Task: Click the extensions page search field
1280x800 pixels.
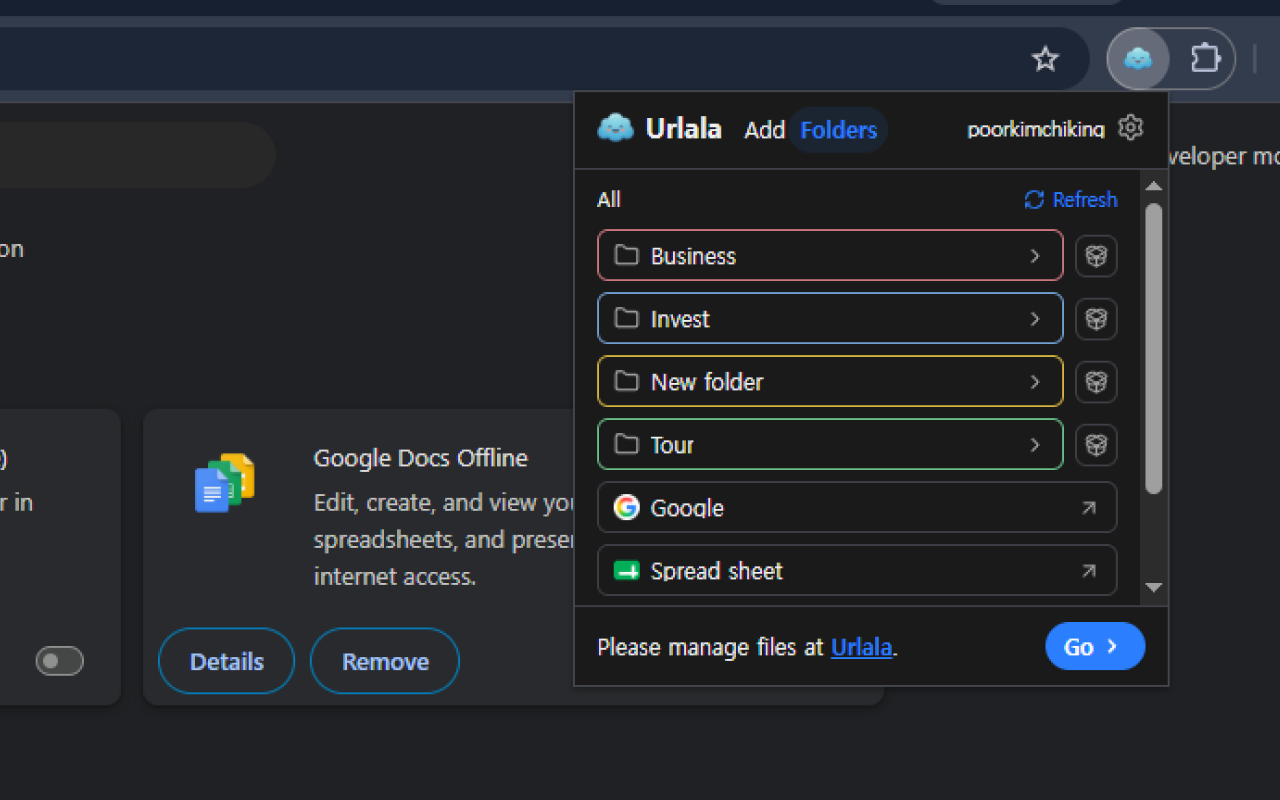Action: [137, 155]
